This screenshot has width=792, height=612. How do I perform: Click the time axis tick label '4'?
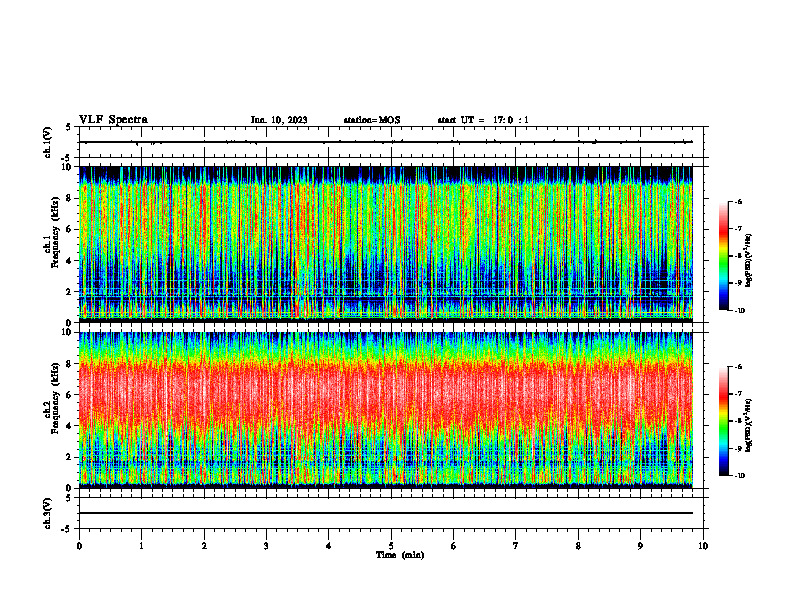point(329,546)
